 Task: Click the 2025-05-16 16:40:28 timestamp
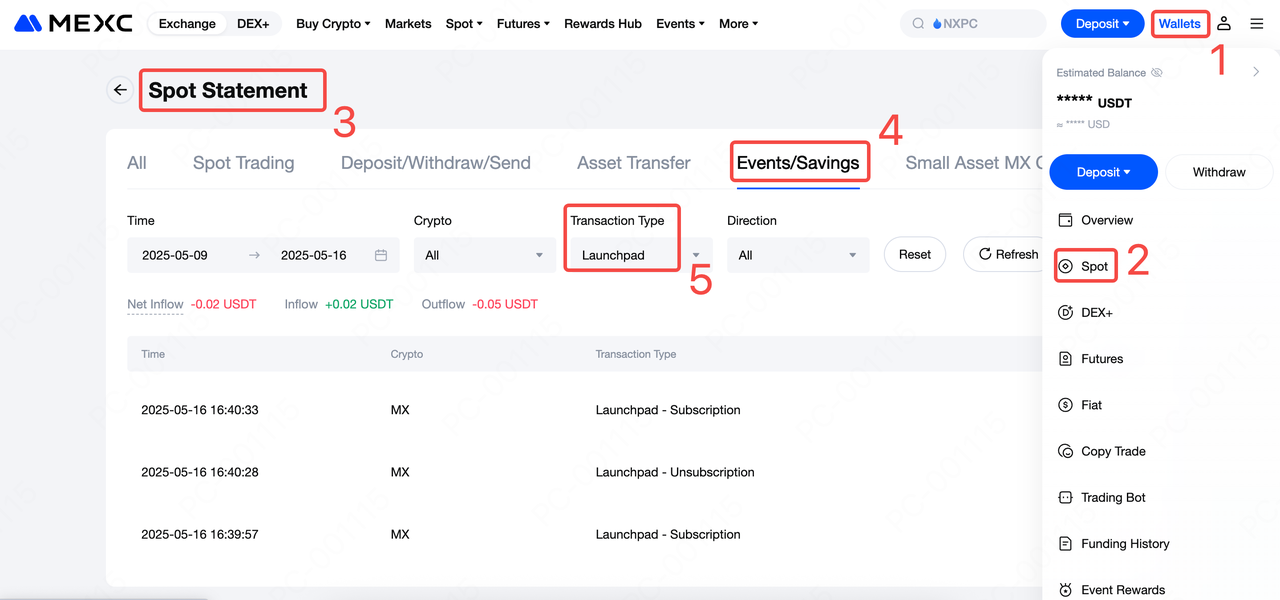[x=200, y=472]
